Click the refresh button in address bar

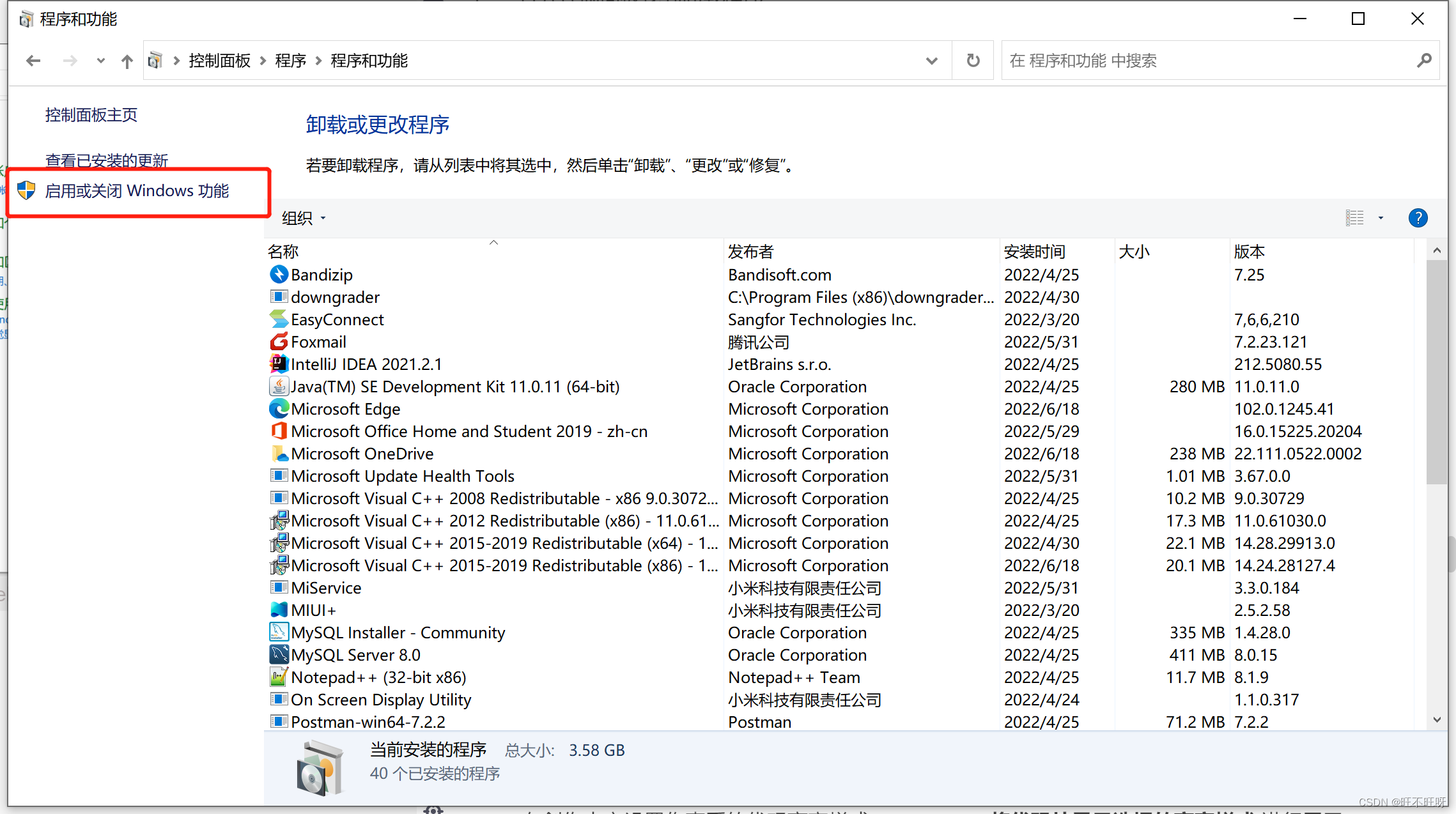click(973, 61)
